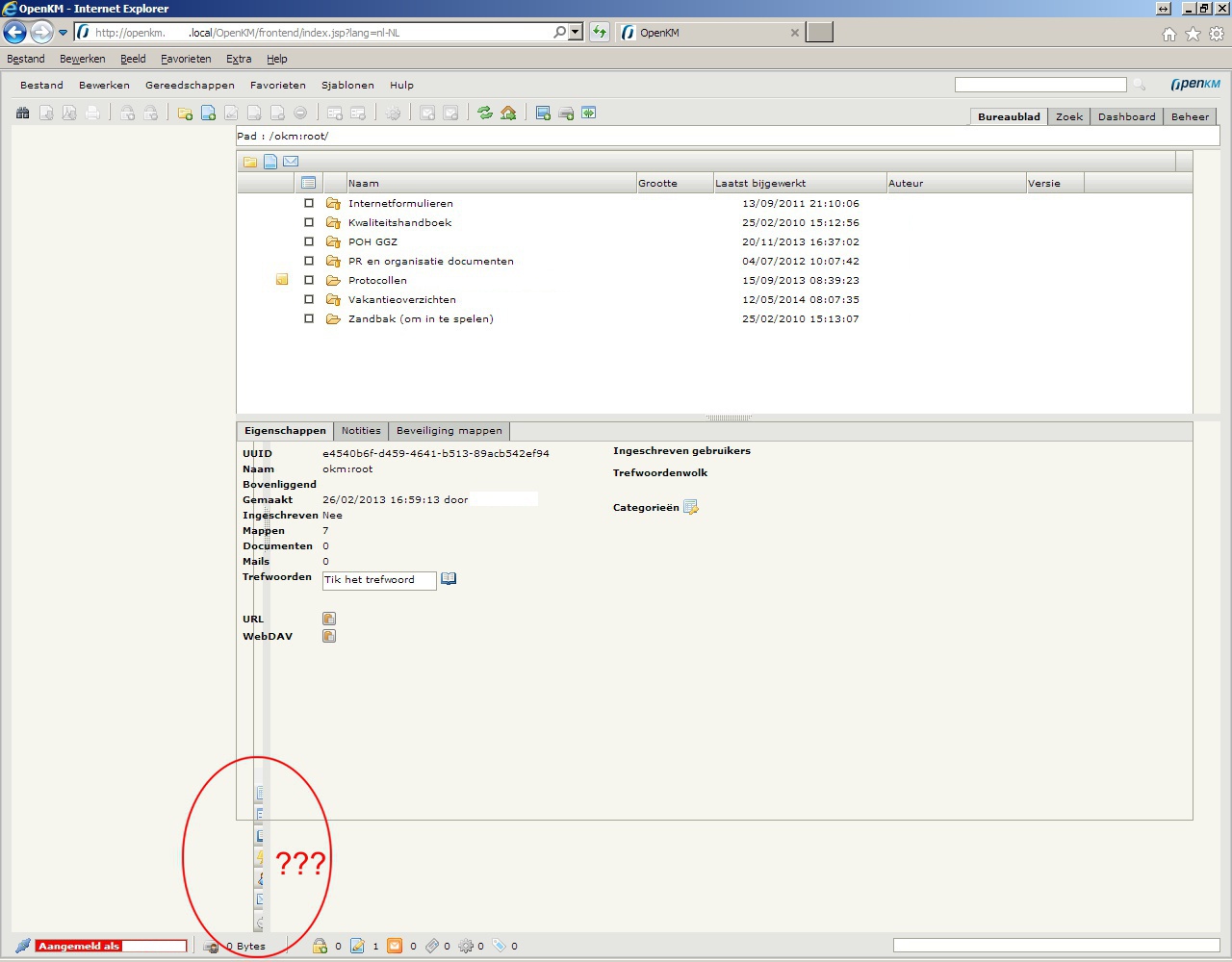This screenshot has height=962, width=1232.
Task: Expand the Sjablonen menu
Action: click(x=347, y=85)
